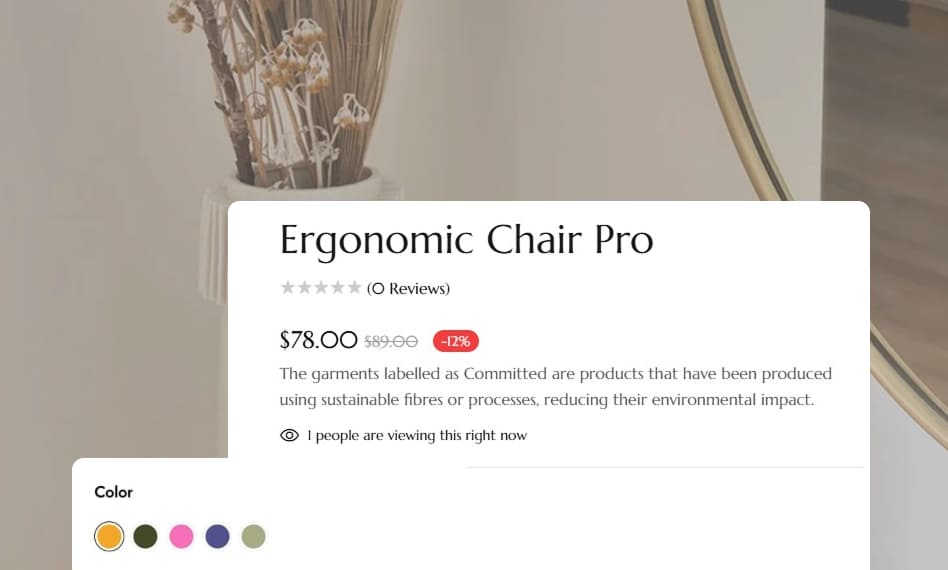948x570 pixels.
Task: Click the Ergonomic Chair Pro product title
Action: [x=466, y=240]
